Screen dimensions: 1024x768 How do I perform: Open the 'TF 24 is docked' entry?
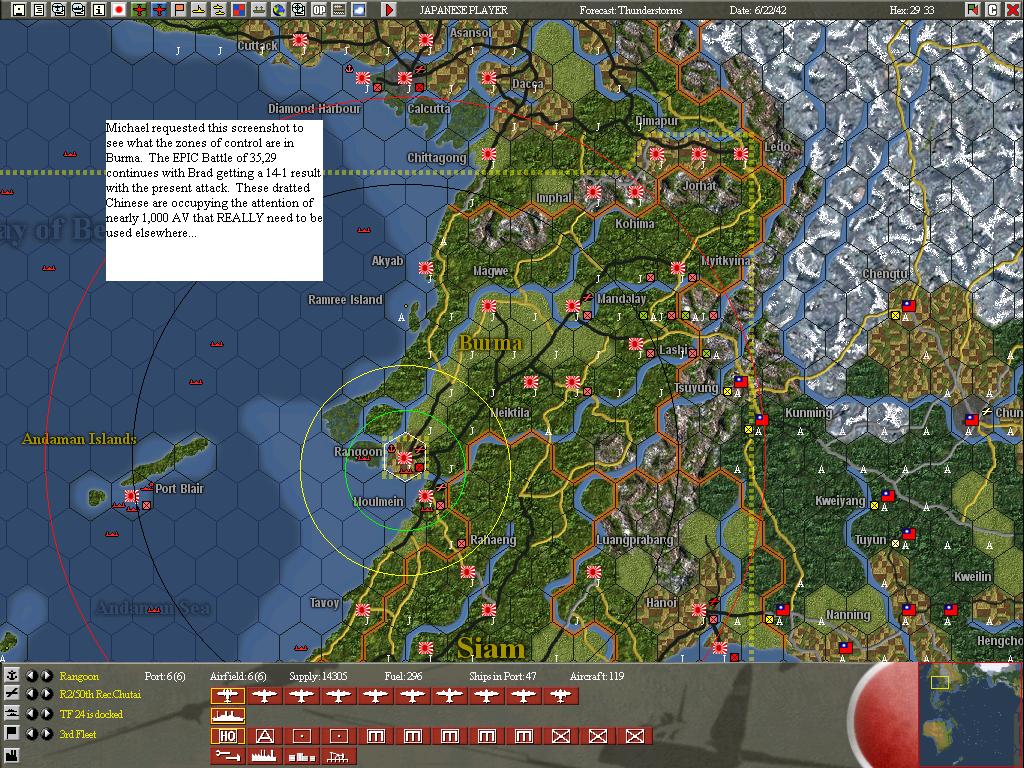pos(91,714)
